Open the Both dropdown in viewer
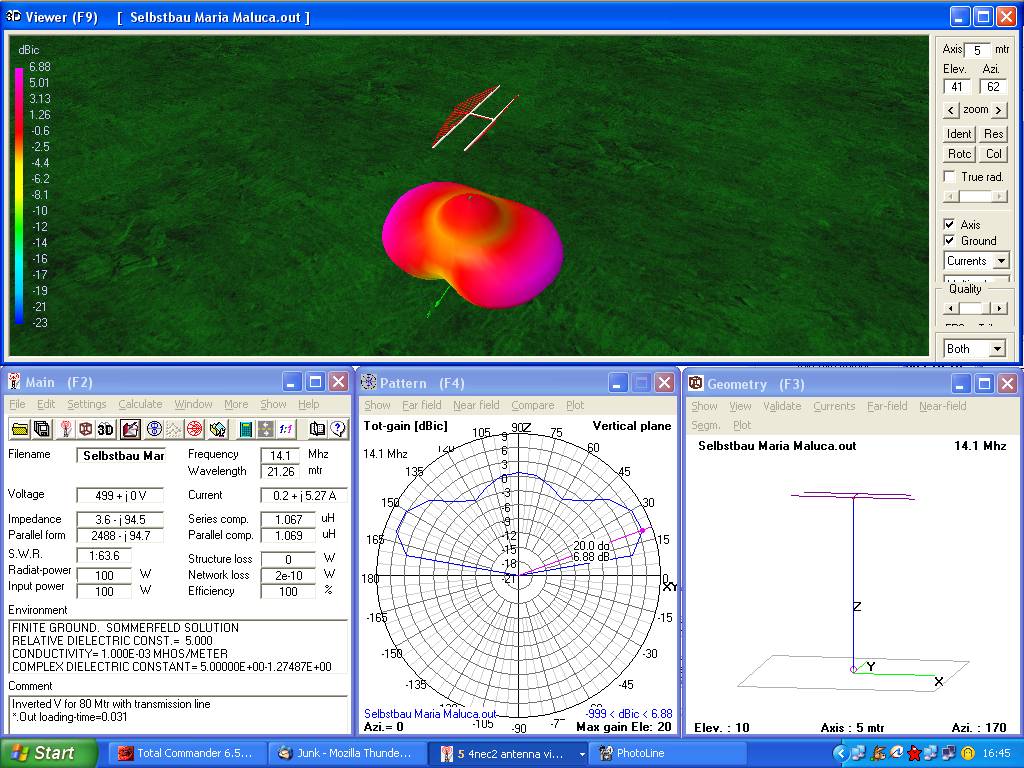 pyautogui.click(x=996, y=349)
